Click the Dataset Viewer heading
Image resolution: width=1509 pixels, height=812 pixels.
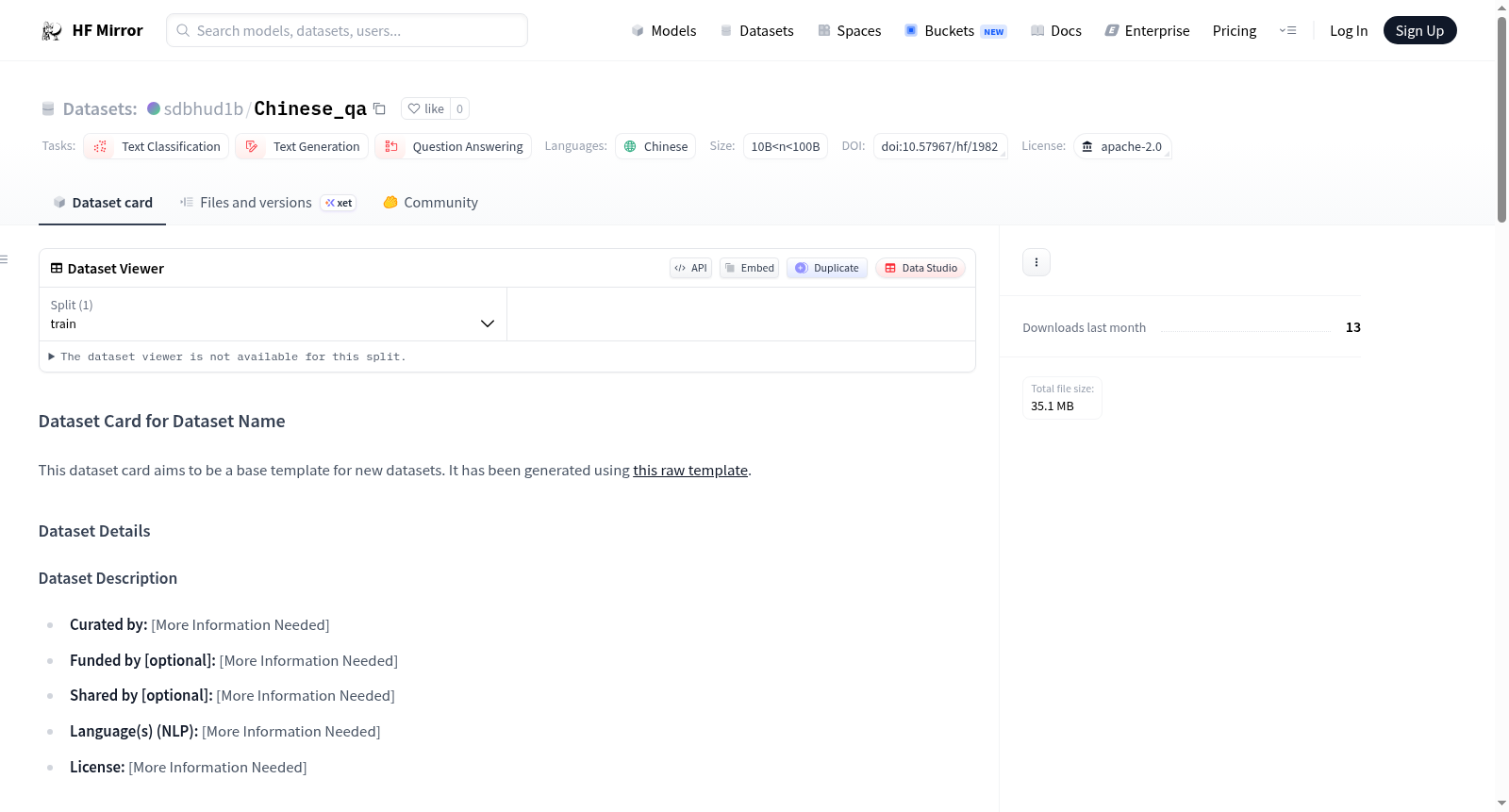[x=116, y=269]
